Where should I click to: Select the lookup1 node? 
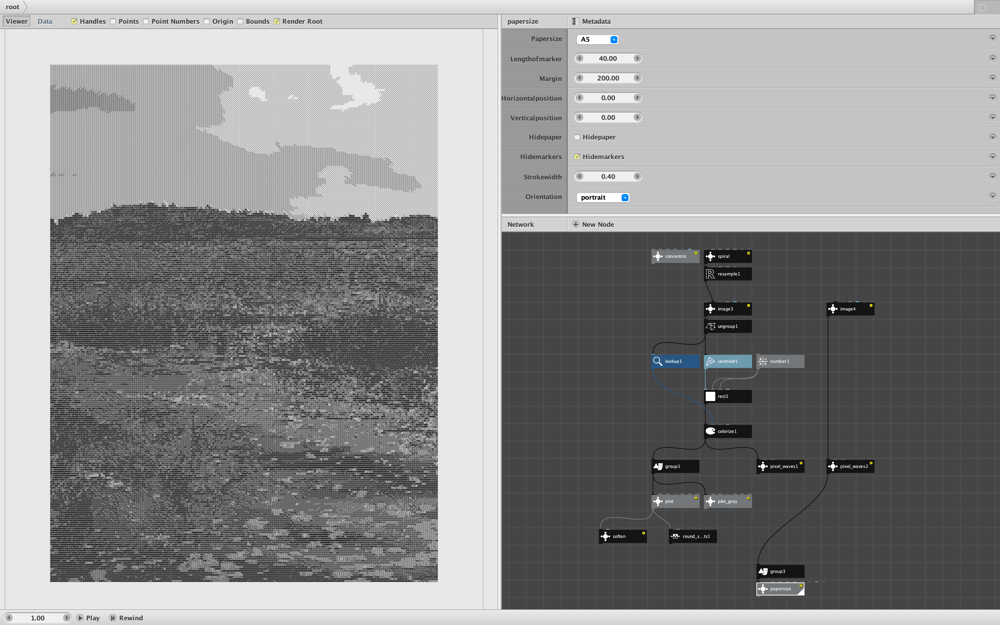(x=675, y=362)
